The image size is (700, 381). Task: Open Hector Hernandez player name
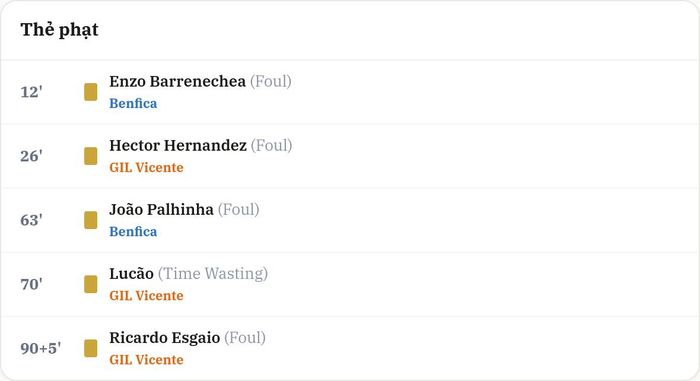(178, 145)
